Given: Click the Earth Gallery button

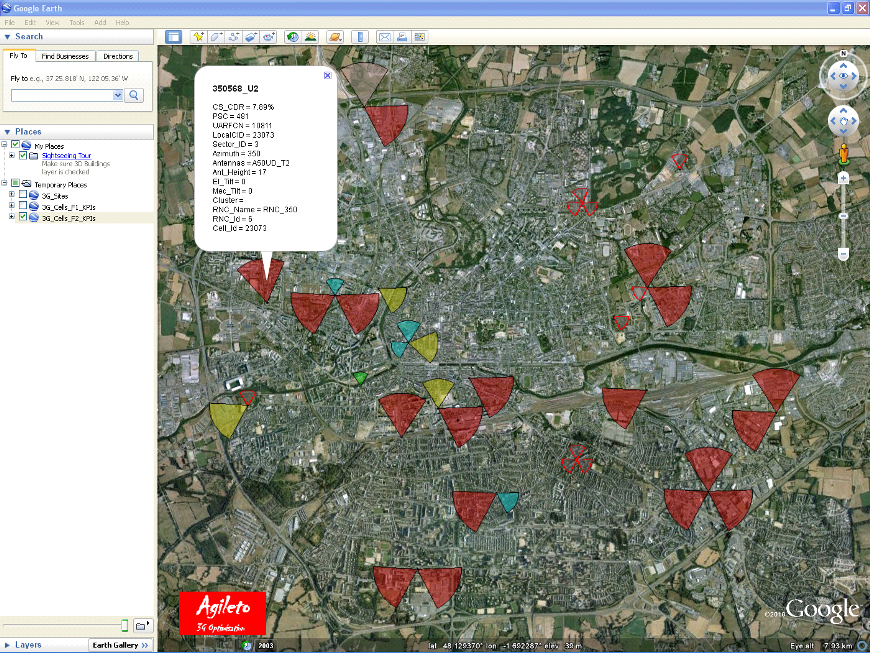Looking at the screenshot, I should (119, 645).
